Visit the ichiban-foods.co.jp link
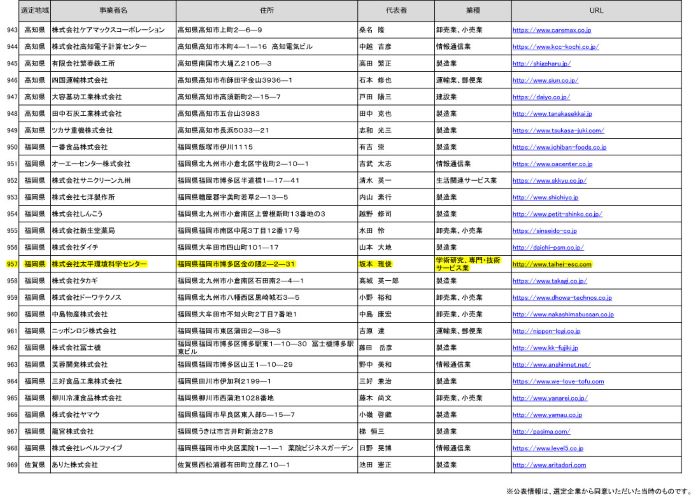700x498 pixels. (x=559, y=147)
